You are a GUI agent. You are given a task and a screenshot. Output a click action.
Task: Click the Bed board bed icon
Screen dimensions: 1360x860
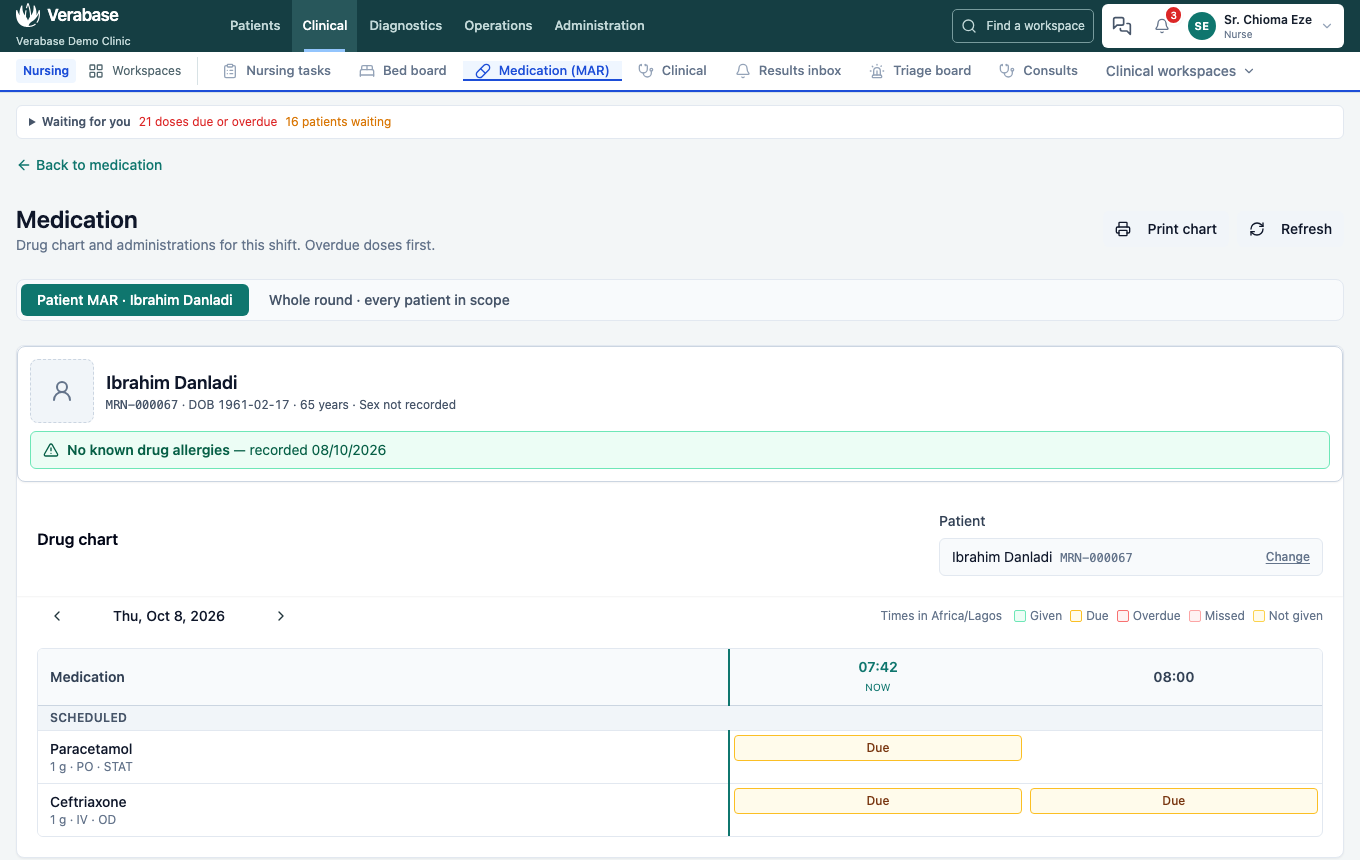click(367, 71)
